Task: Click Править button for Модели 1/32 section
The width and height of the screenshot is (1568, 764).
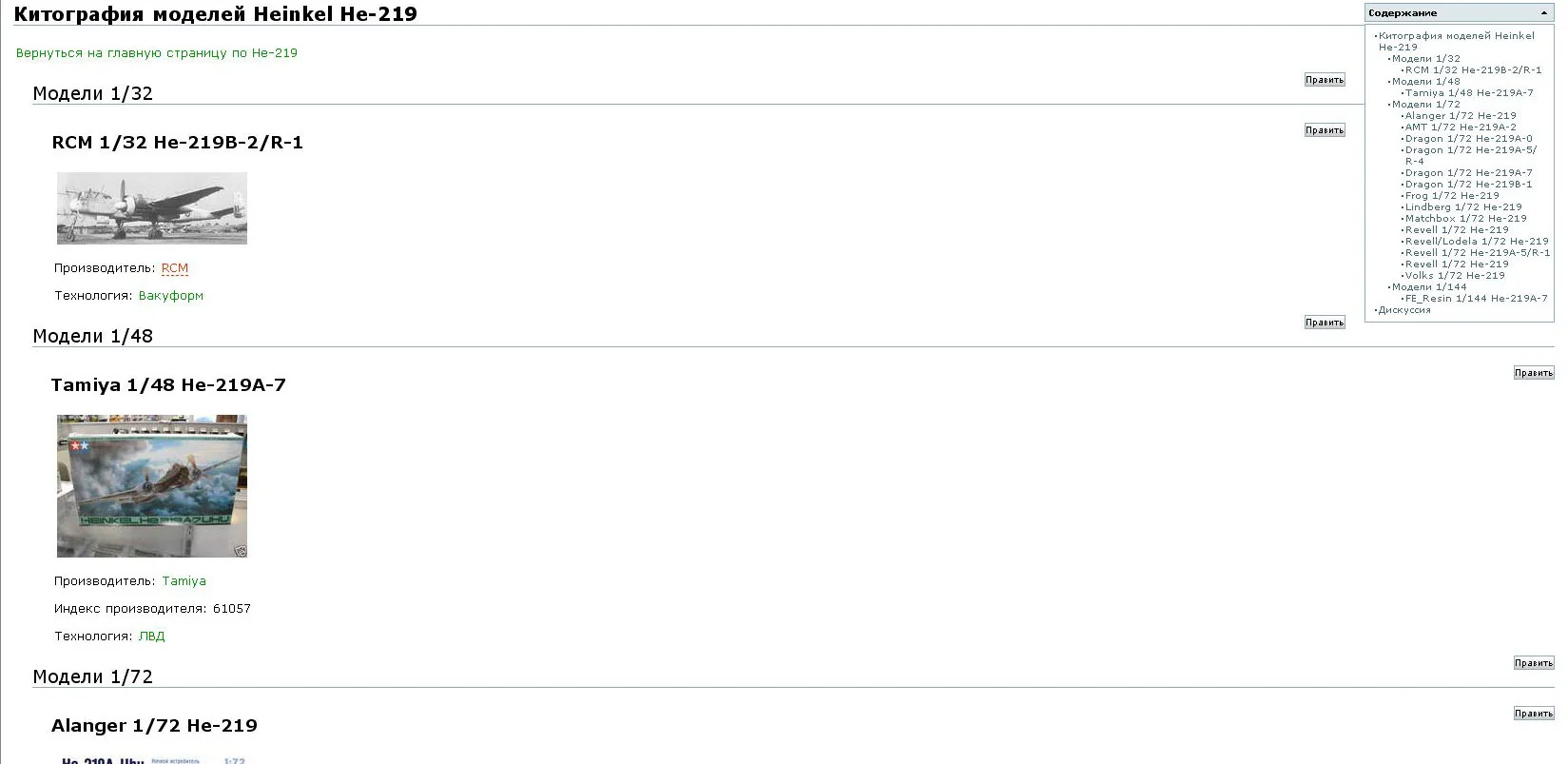Action: pos(1324,80)
